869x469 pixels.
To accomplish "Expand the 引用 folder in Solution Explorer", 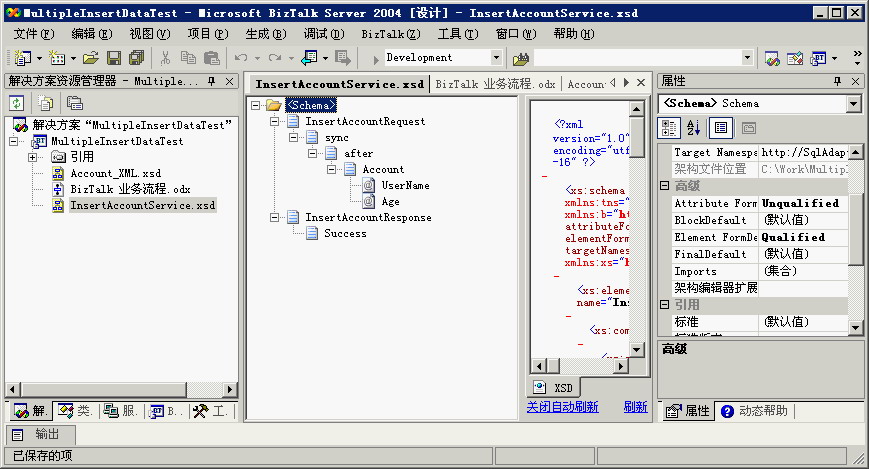I will coord(33,157).
